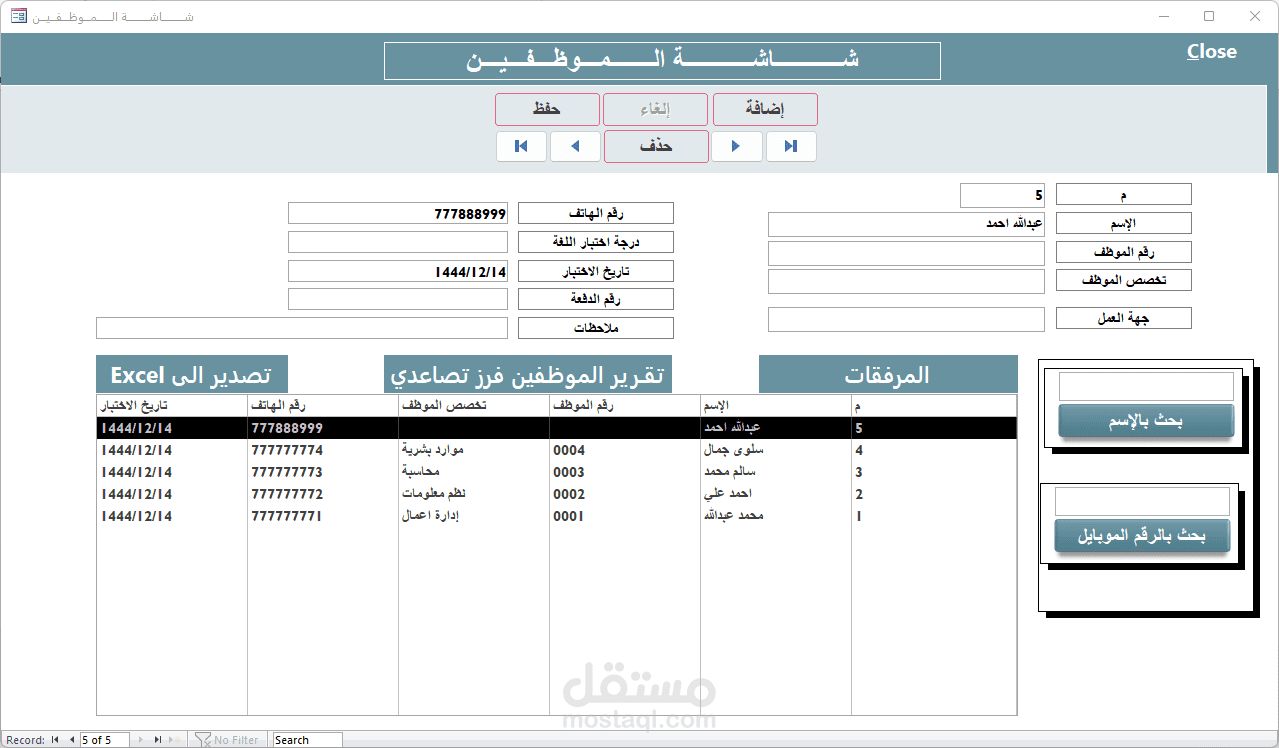
Task: Jump to the last record via the blue last-record arrow
Action: click(x=791, y=146)
